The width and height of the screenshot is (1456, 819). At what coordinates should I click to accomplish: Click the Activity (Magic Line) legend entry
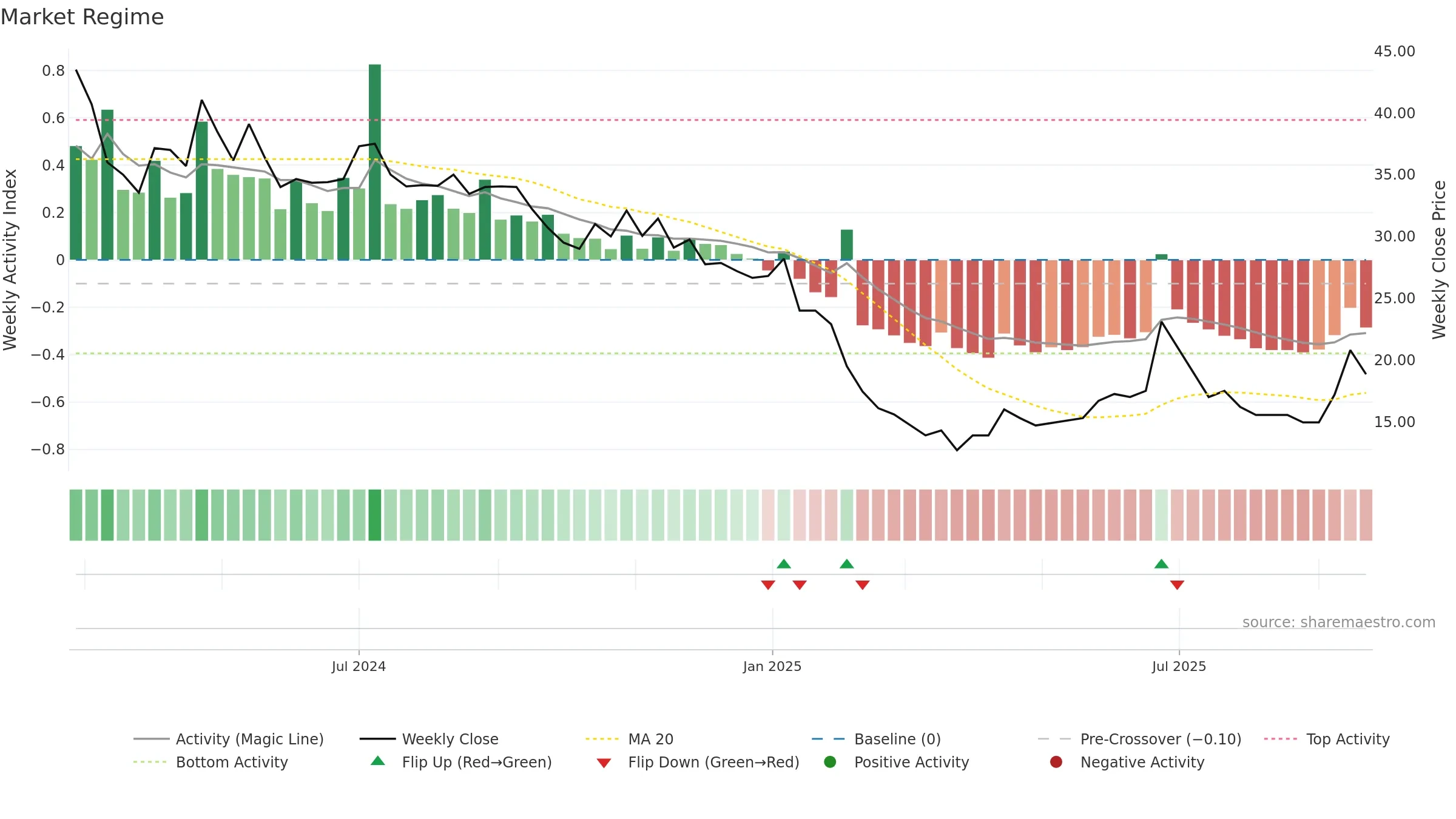(x=229, y=739)
